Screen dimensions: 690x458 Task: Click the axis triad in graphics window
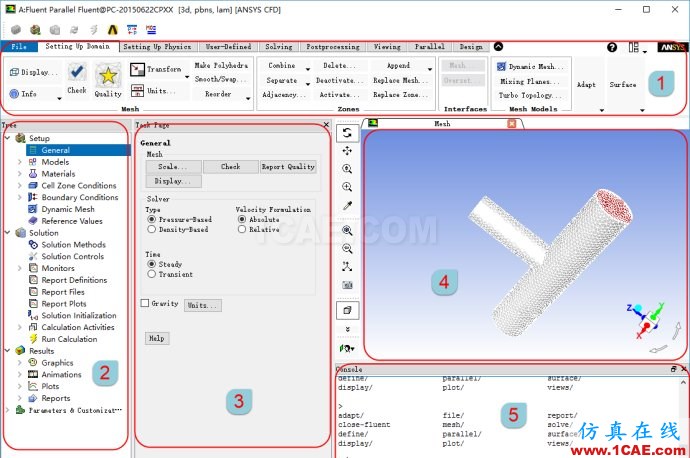[646, 319]
